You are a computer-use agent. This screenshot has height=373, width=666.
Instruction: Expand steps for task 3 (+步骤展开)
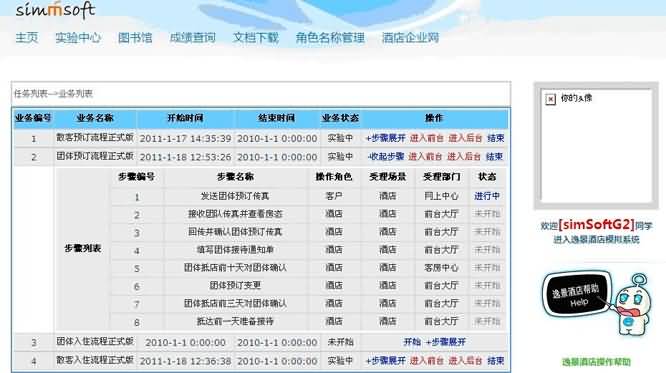click(x=446, y=342)
